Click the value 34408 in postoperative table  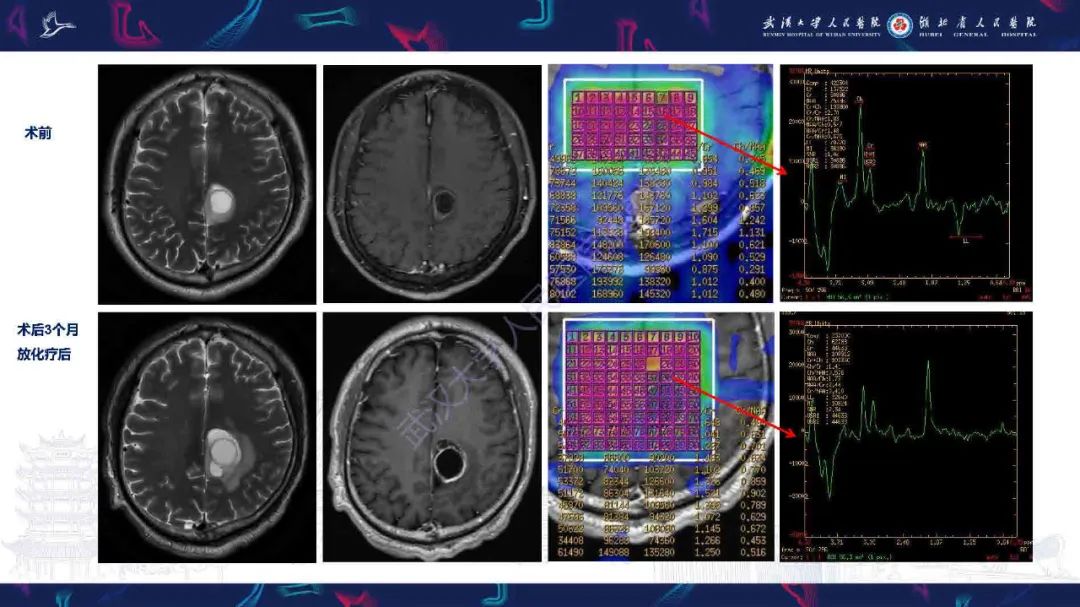(x=569, y=541)
